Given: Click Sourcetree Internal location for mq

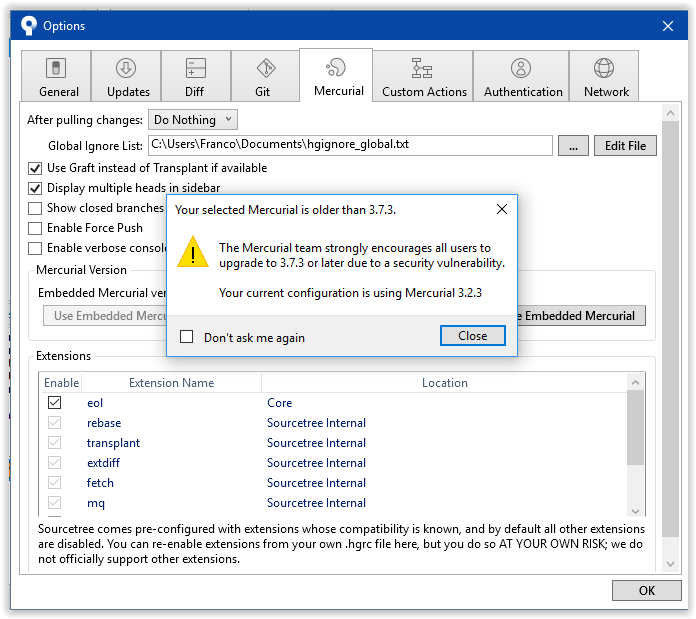Looking at the screenshot, I should 316,503.
